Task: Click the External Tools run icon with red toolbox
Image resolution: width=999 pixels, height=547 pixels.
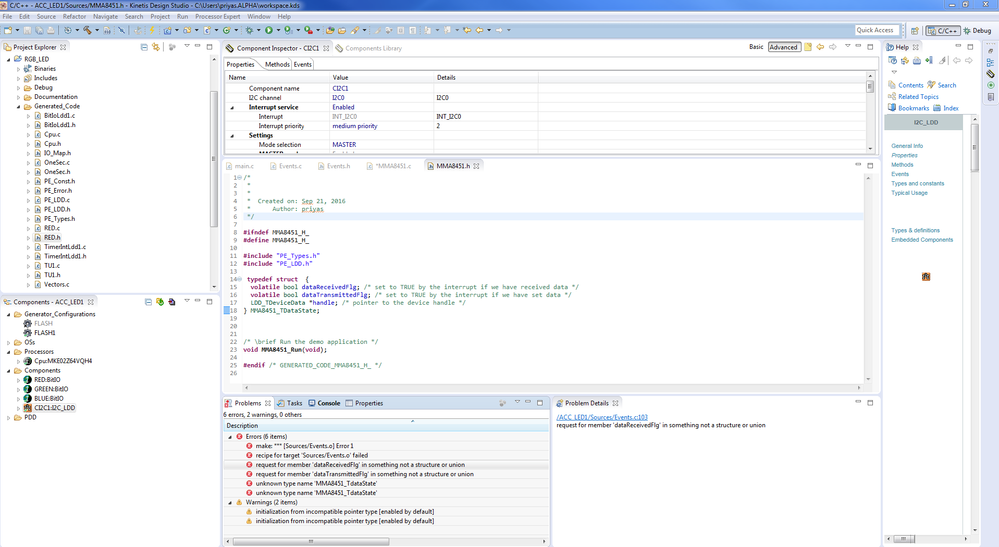Action: coord(308,30)
